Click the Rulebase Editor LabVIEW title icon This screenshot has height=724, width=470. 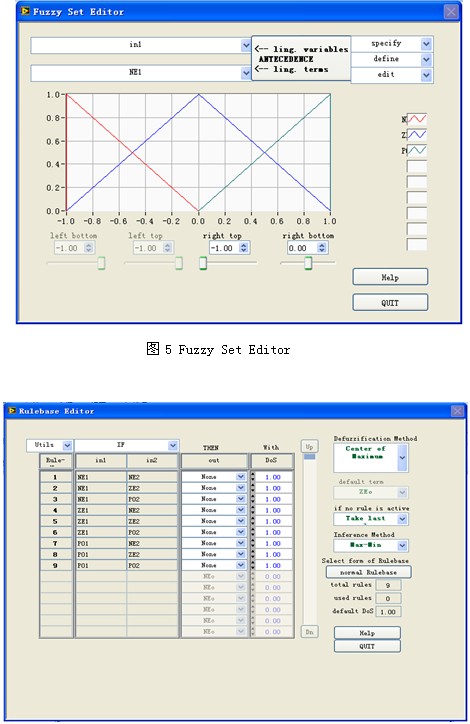(12, 410)
